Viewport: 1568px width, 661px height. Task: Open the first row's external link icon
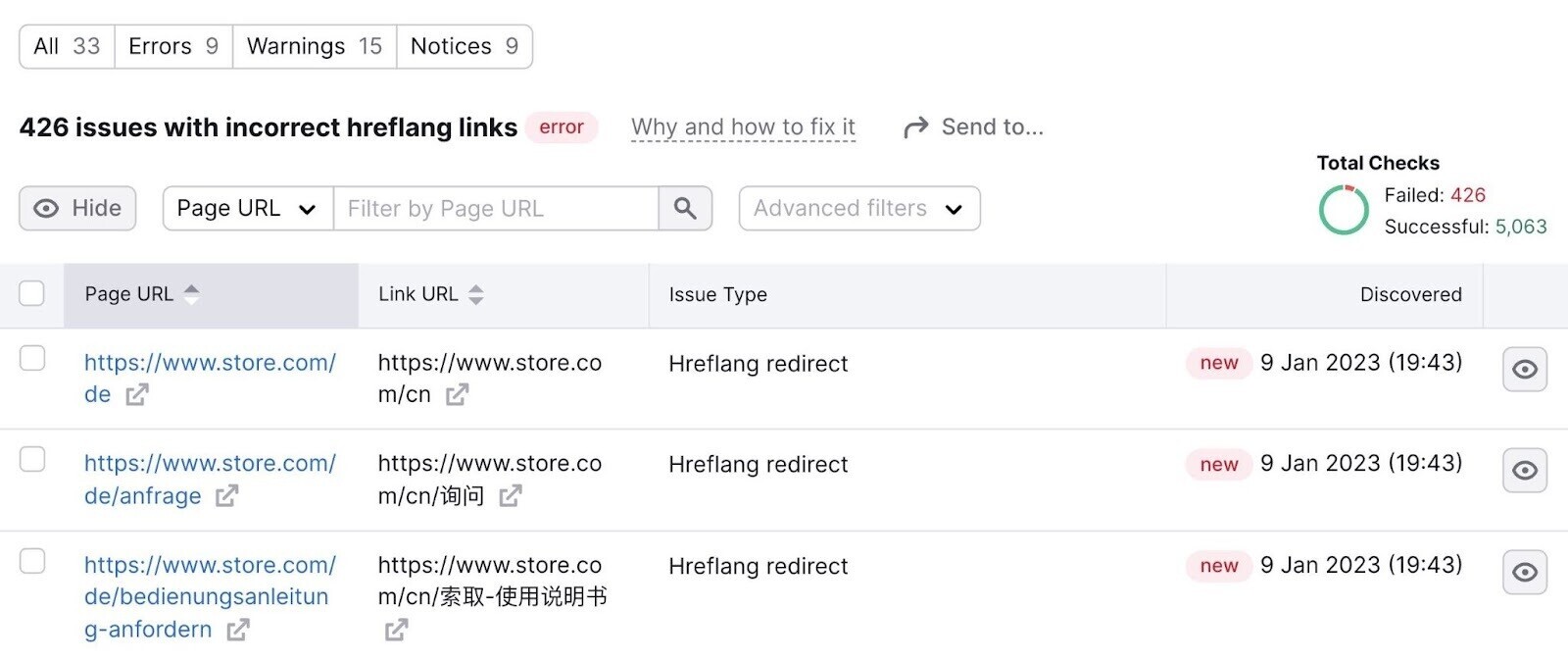(139, 395)
